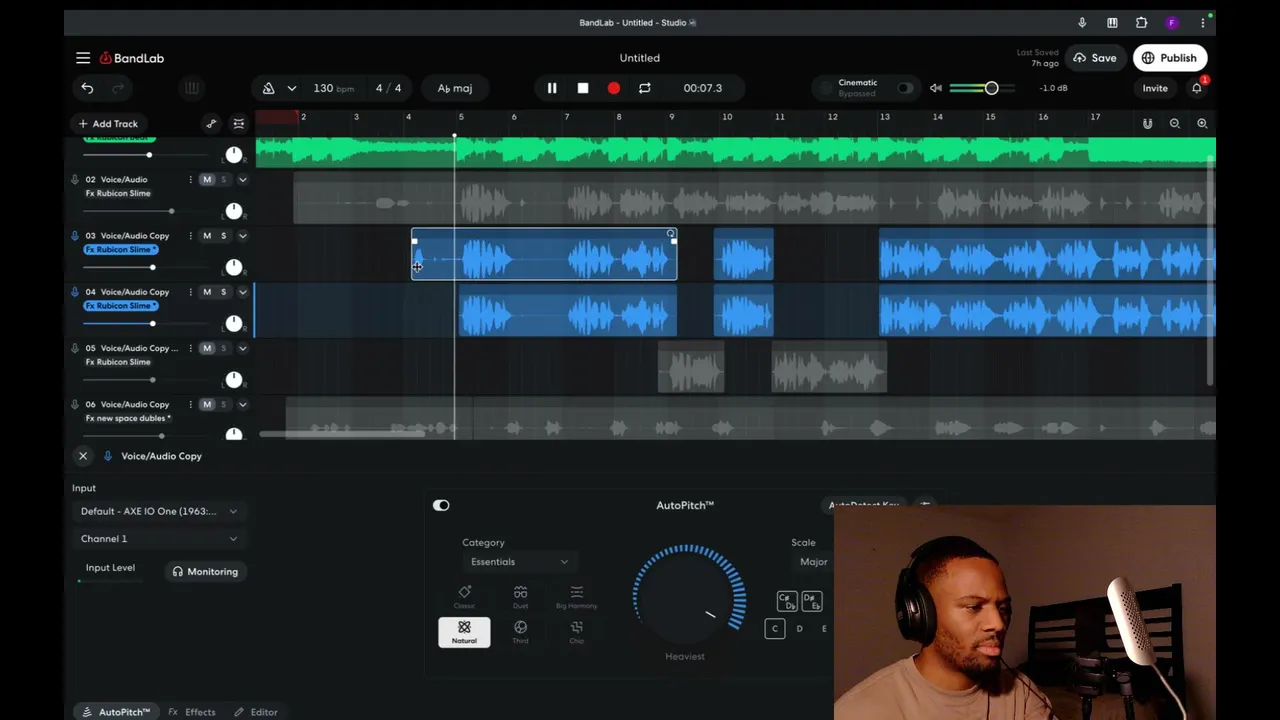Expand track 06 with its chevron
Image resolution: width=1280 pixels, height=720 pixels.
[242, 404]
